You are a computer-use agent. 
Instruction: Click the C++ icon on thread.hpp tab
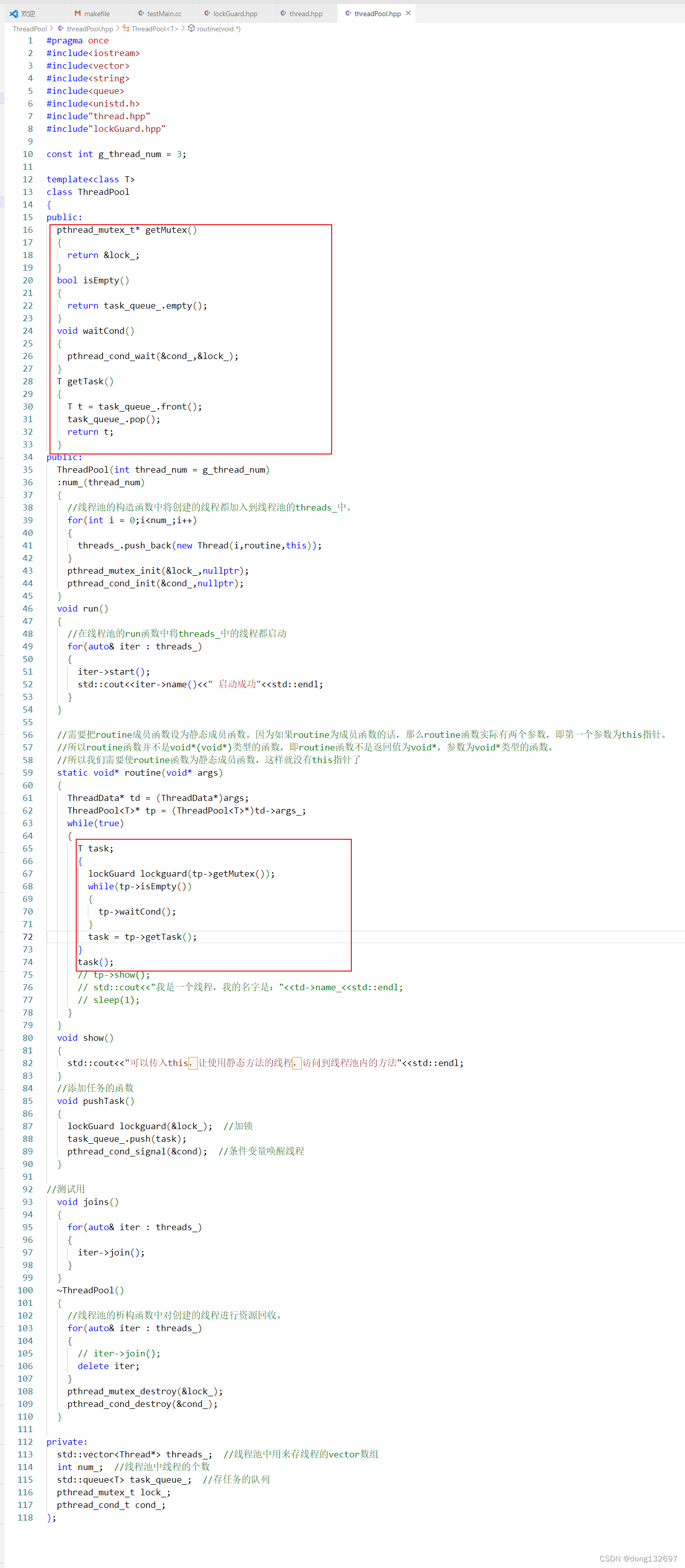coord(284,14)
